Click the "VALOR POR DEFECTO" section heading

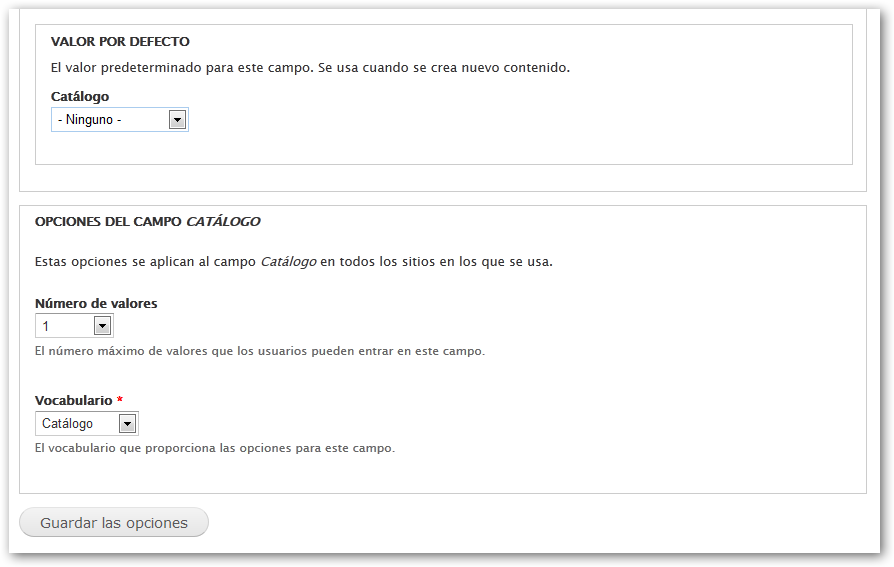pos(120,42)
